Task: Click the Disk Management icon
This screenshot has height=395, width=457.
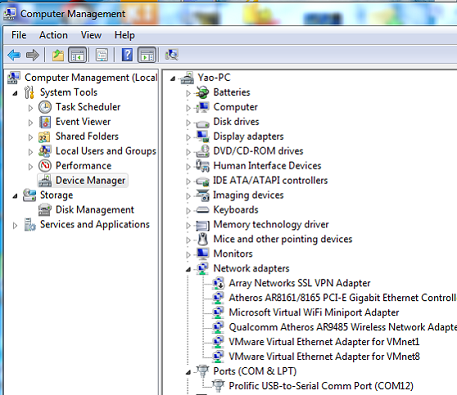Action: tap(45, 210)
